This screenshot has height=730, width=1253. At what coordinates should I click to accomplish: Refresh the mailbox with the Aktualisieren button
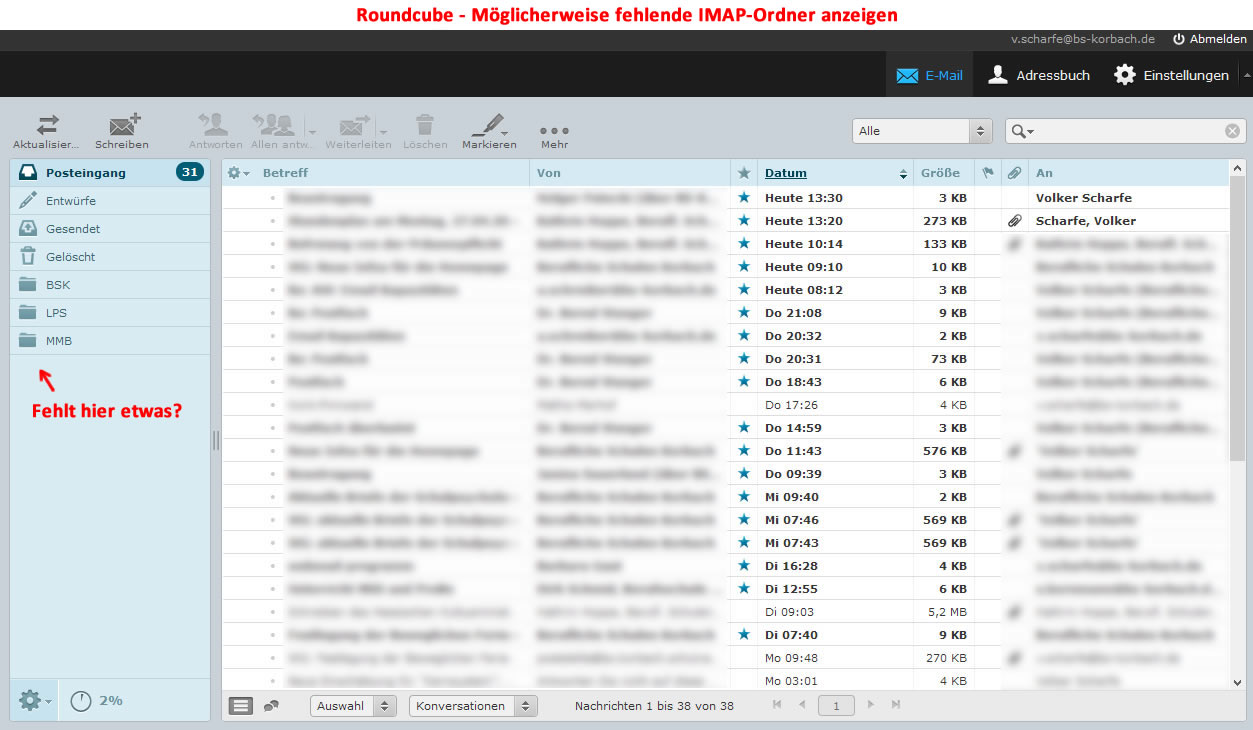point(46,131)
